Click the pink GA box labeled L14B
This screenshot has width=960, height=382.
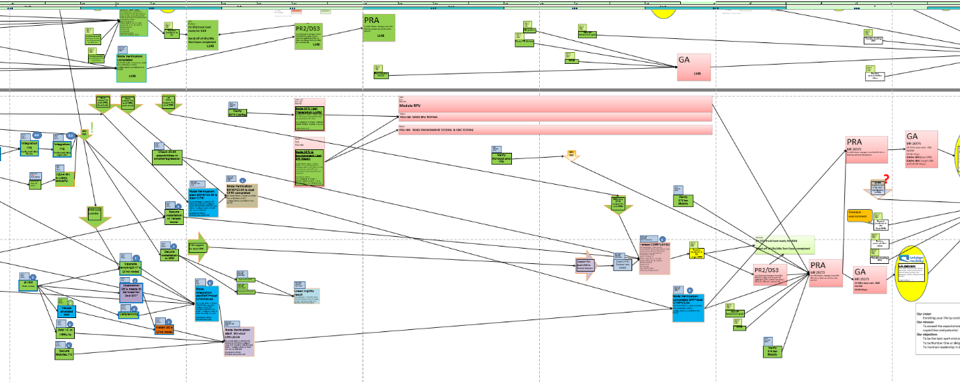tap(694, 67)
